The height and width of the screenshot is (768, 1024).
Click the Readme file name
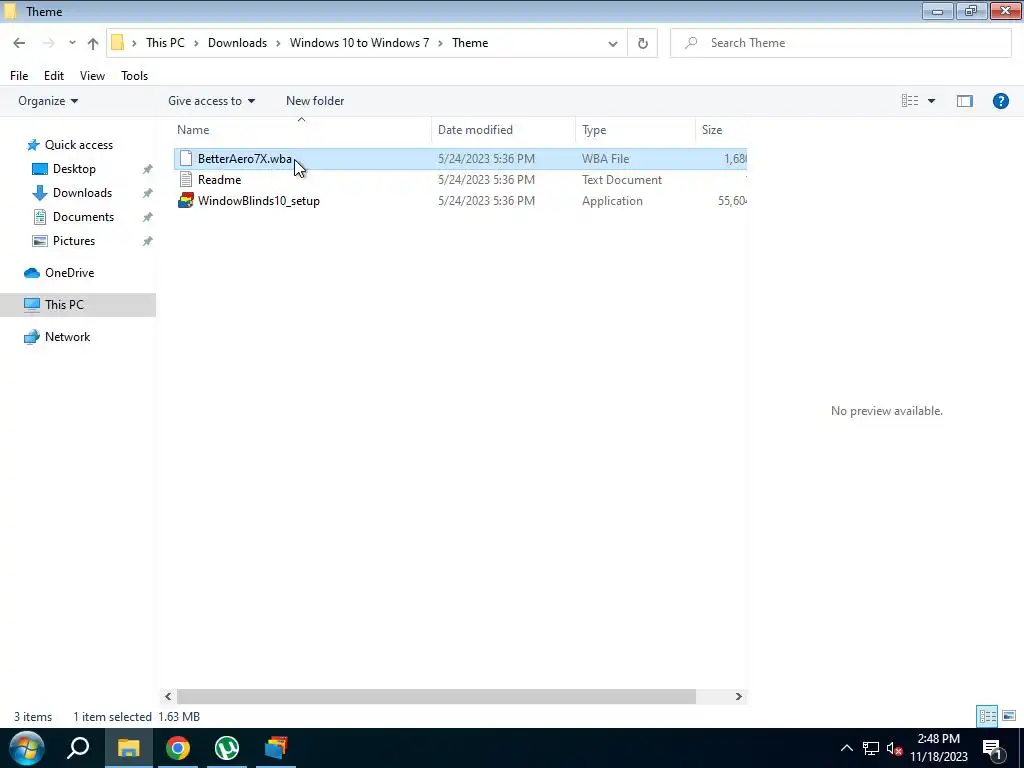219,180
